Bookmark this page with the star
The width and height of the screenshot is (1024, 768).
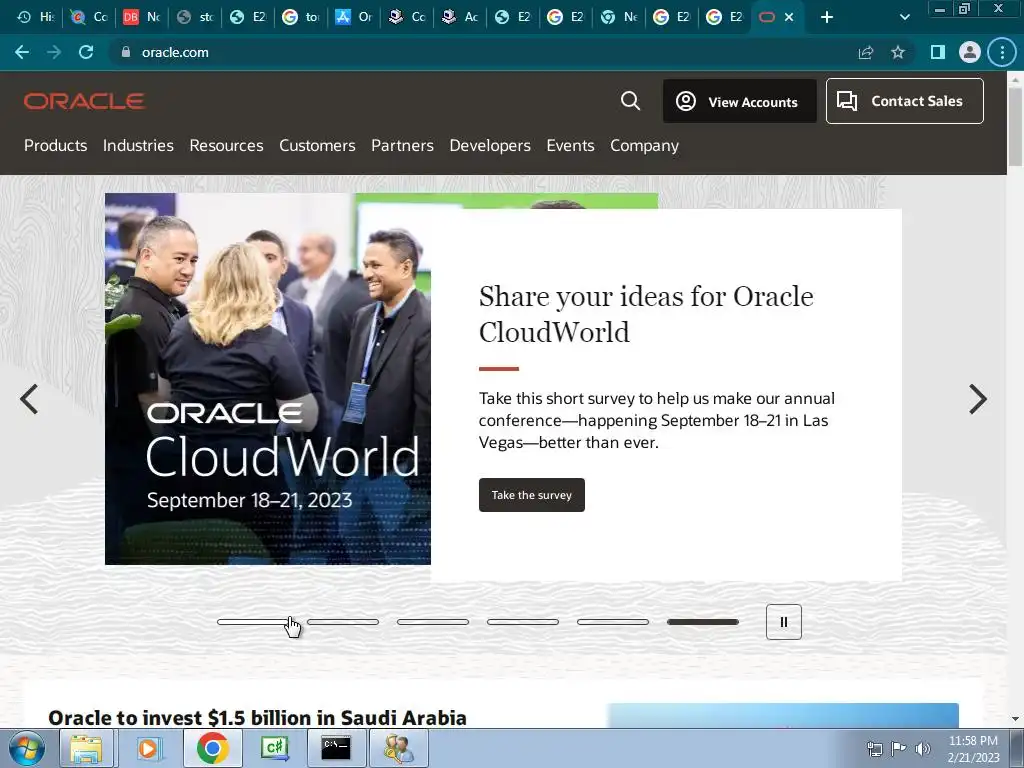pos(898,52)
